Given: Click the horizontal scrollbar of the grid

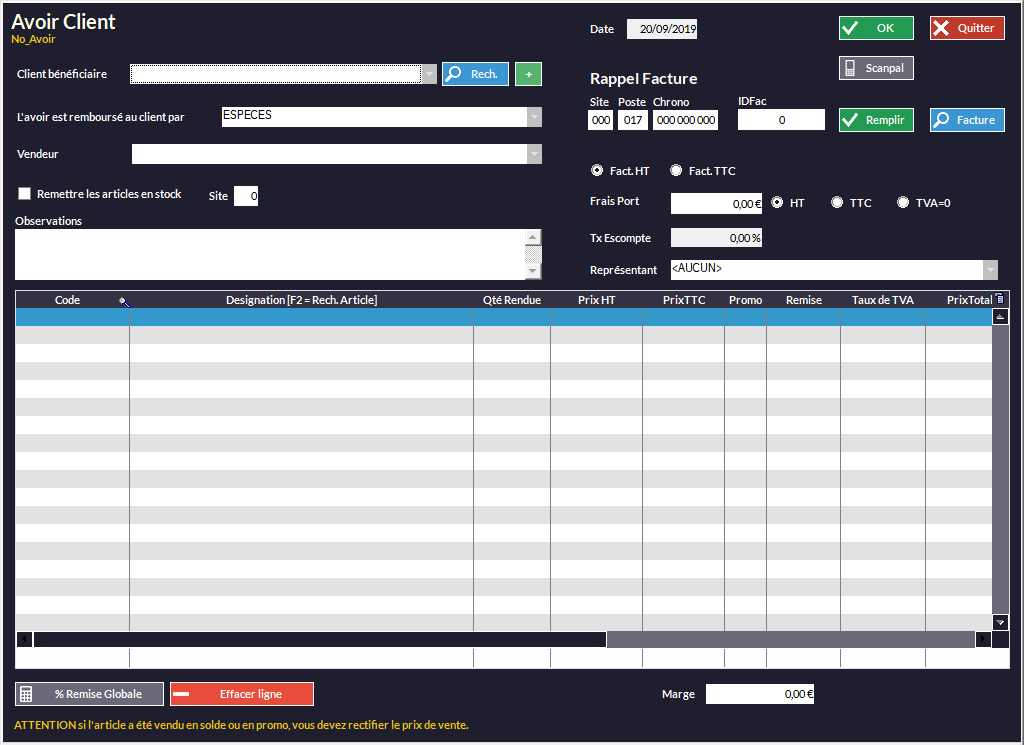Looking at the screenshot, I should pos(320,639).
